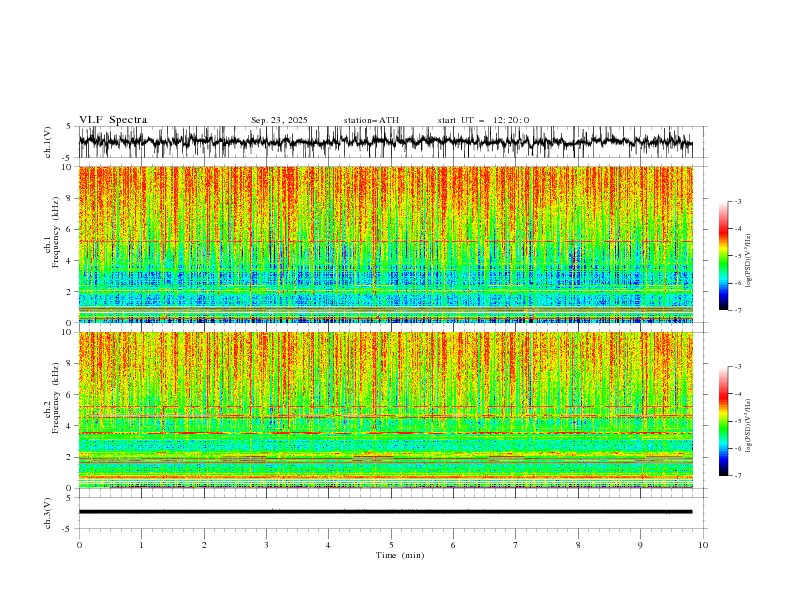The width and height of the screenshot is (792, 612).
Task: Click the ch.3 flat black waveform trace
Action: click(385, 512)
